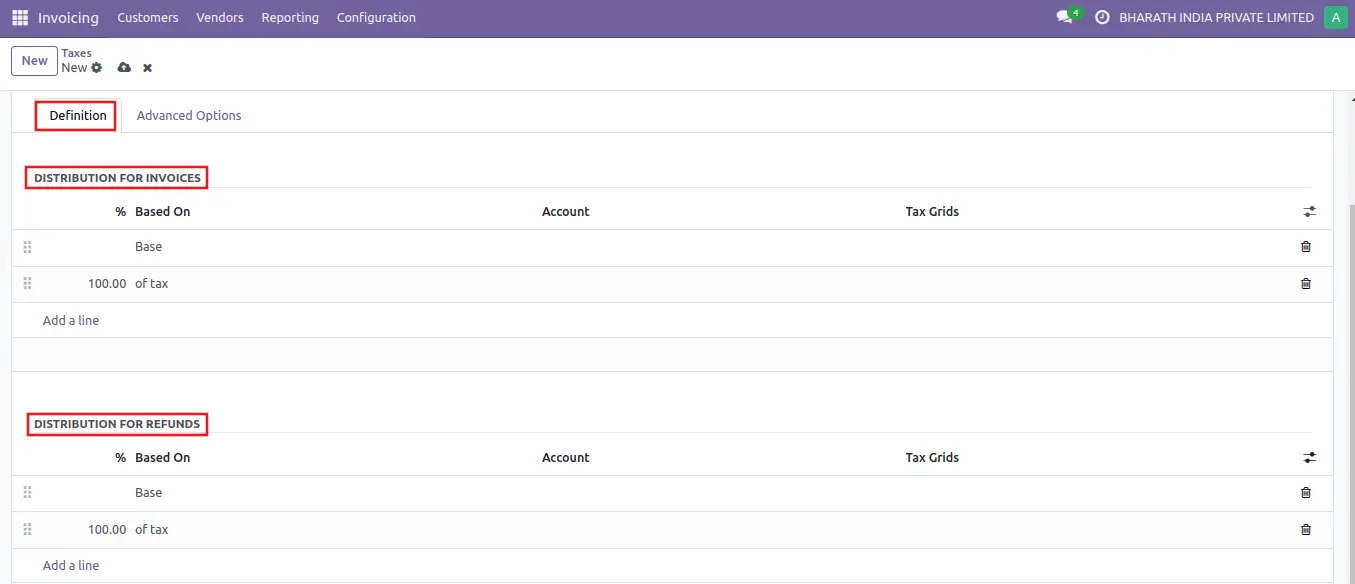Screen dimensions: 1355x584
Task: Add a line under Distribution for Invoices
Action: (71, 321)
